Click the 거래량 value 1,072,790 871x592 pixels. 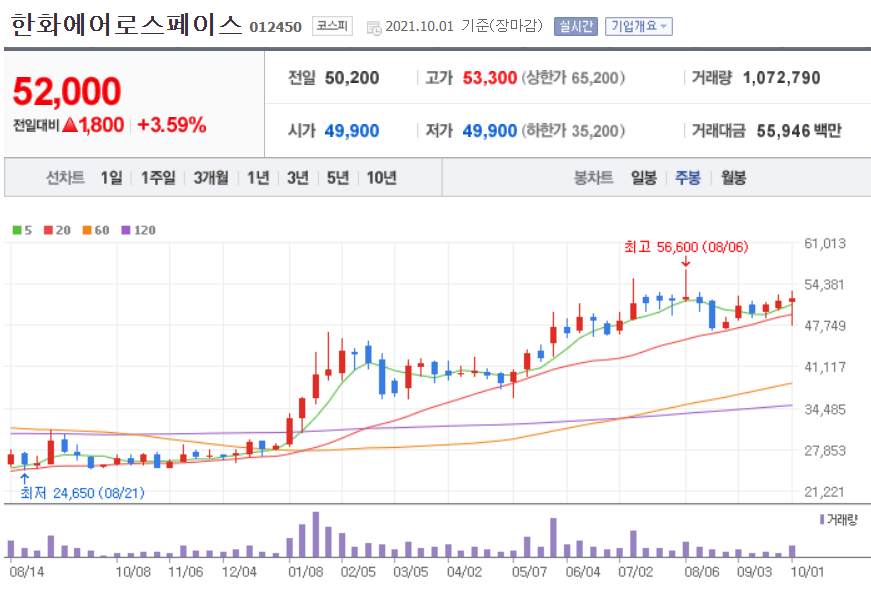(782, 78)
